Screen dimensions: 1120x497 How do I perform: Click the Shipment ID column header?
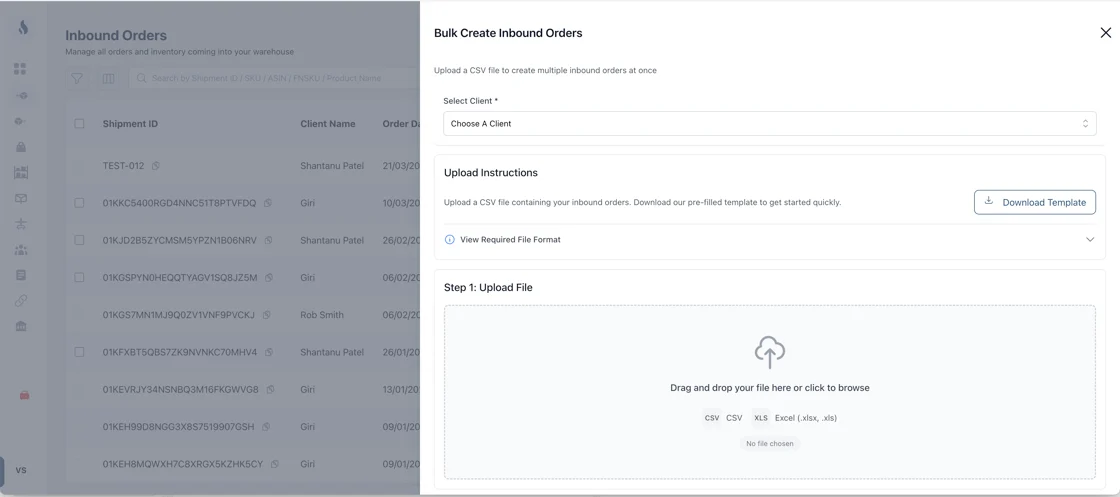(130, 124)
